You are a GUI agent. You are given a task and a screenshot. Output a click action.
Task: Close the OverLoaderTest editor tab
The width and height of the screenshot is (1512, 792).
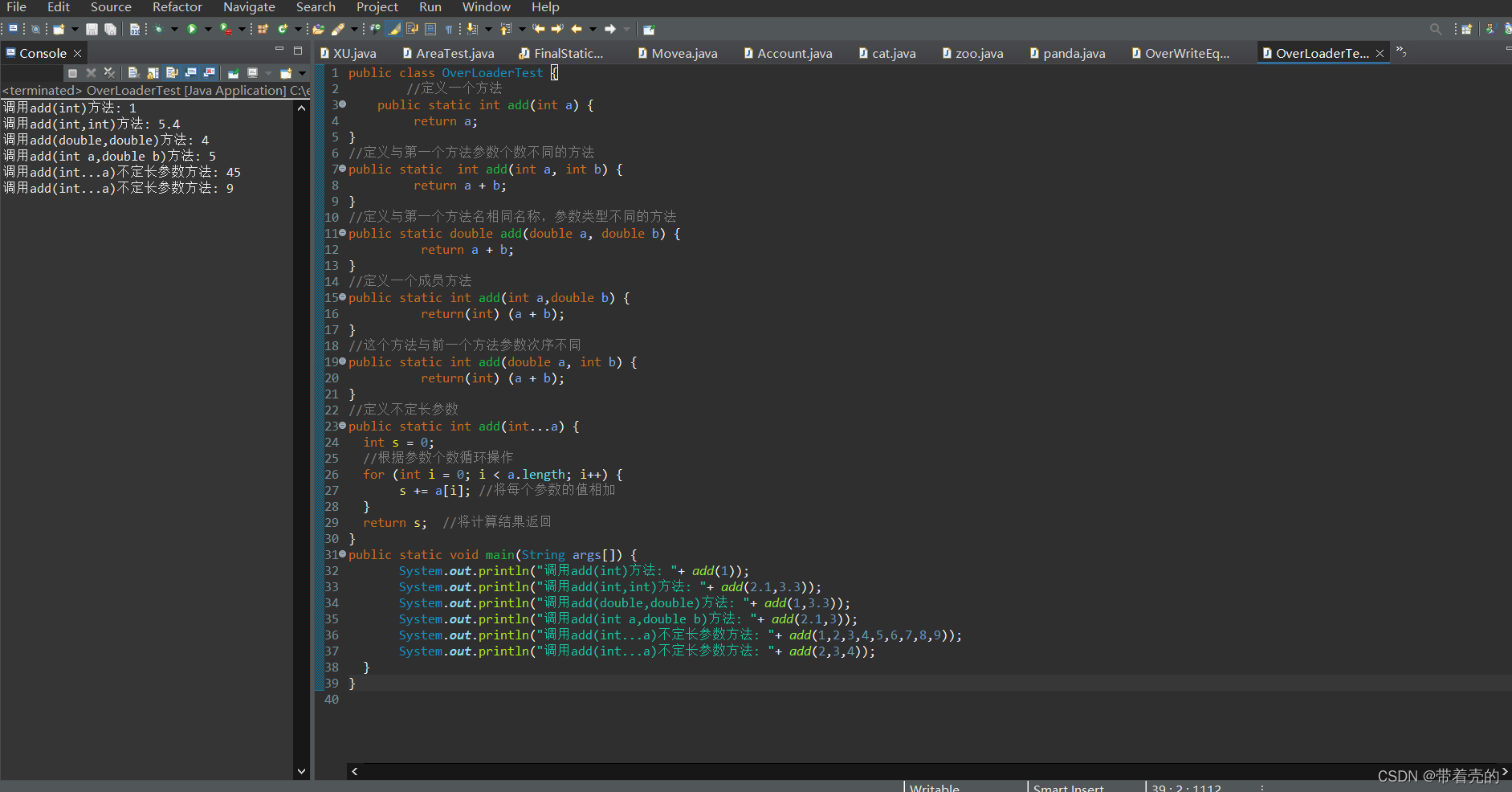pos(1380,54)
